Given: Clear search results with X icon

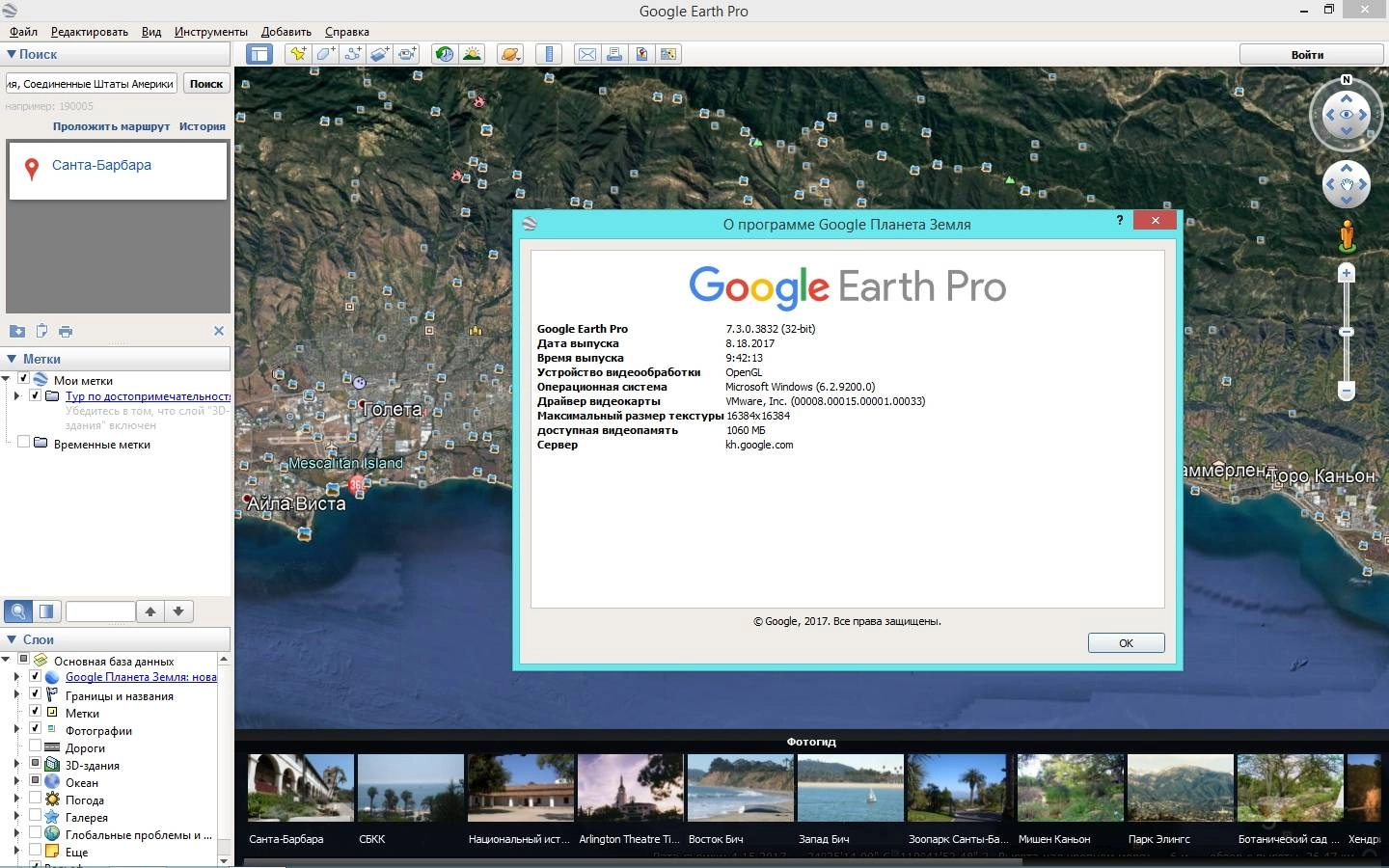Looking at the screenshot, I should [x=219, y=331].
